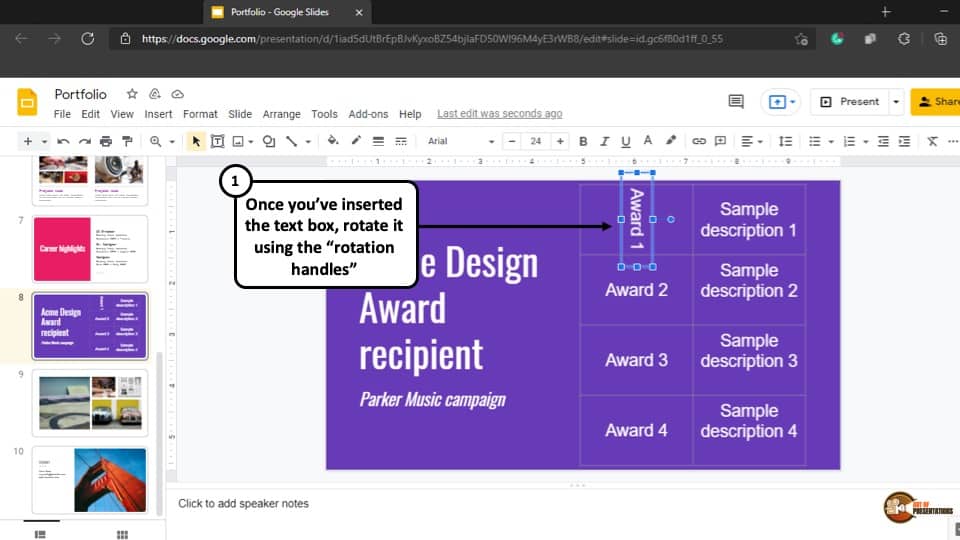The height and width of the screenshot is (540, 960).
Task: Click the move to folder icon
Action: click(155, 94)
